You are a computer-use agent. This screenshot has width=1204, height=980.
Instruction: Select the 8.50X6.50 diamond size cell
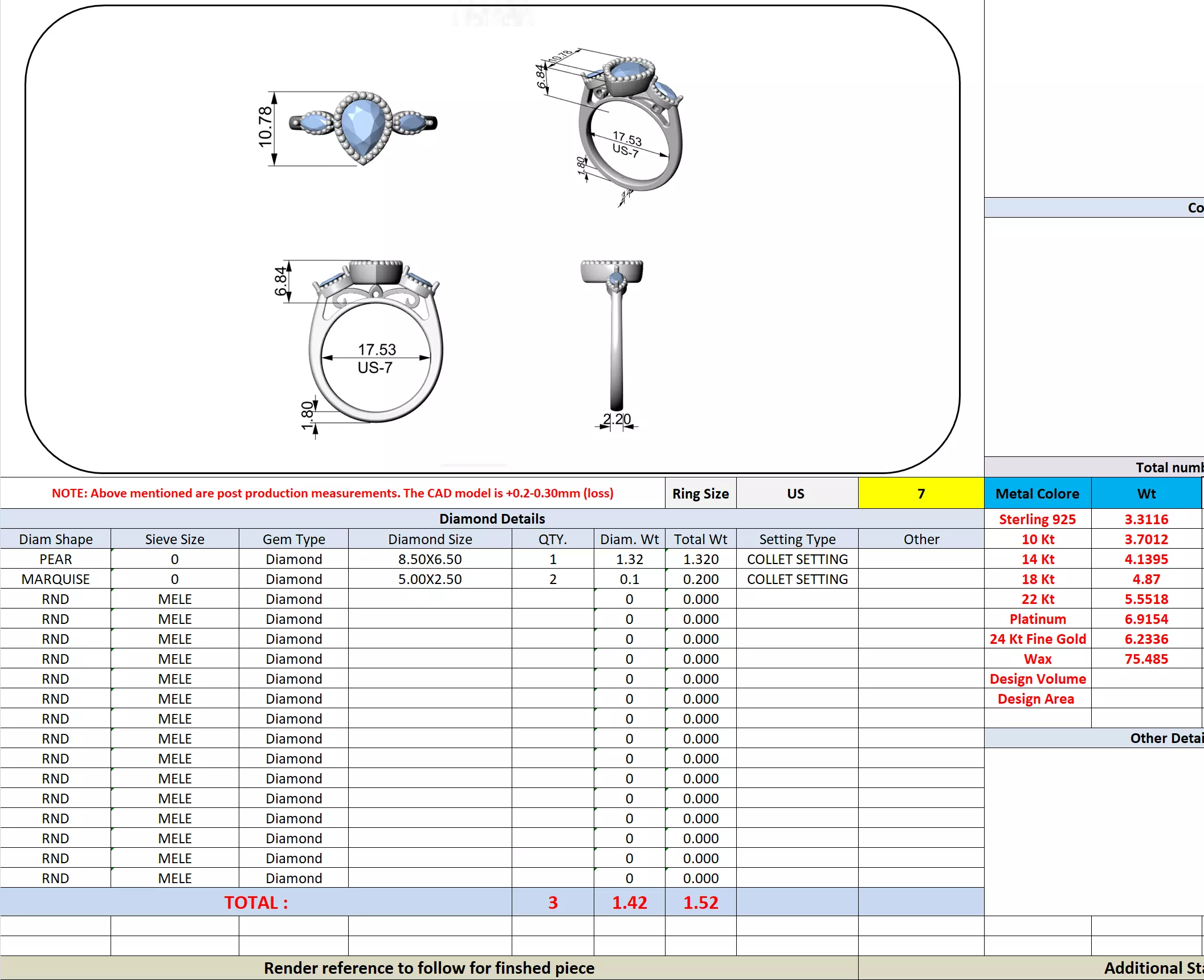coord(430,559)
